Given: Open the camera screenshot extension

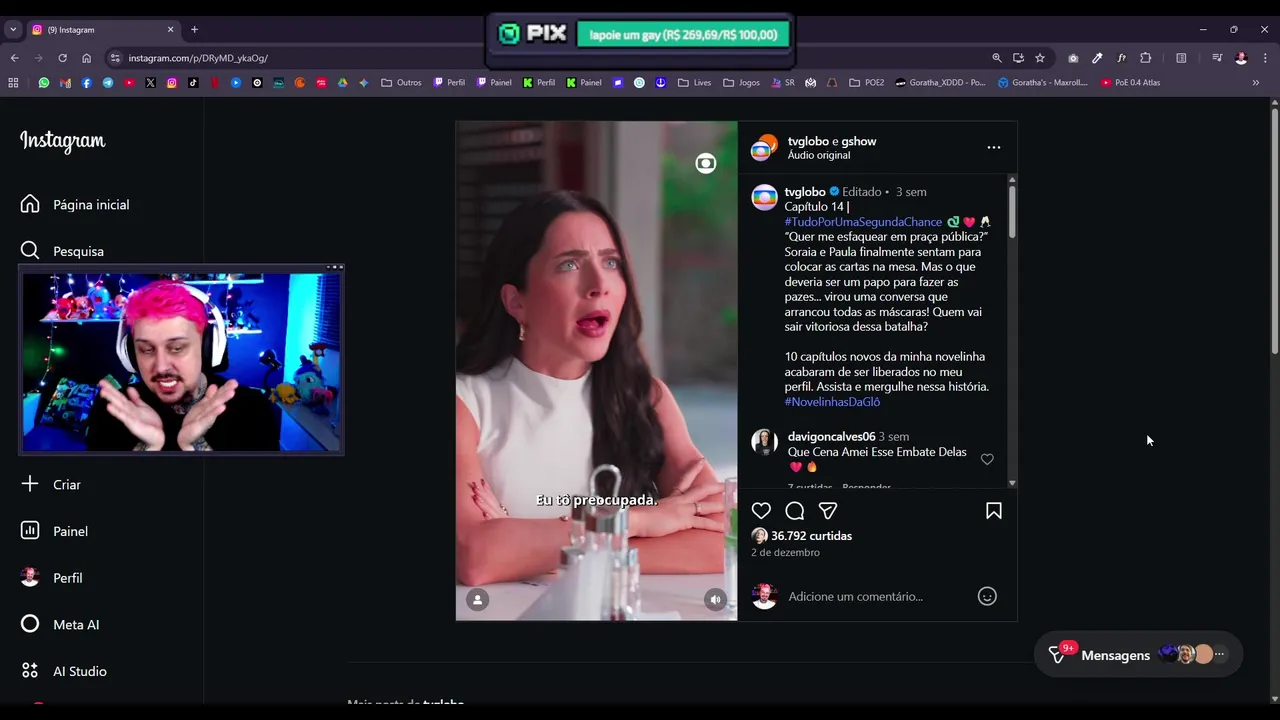Looking at the screenshot, I should point(1073,58).
